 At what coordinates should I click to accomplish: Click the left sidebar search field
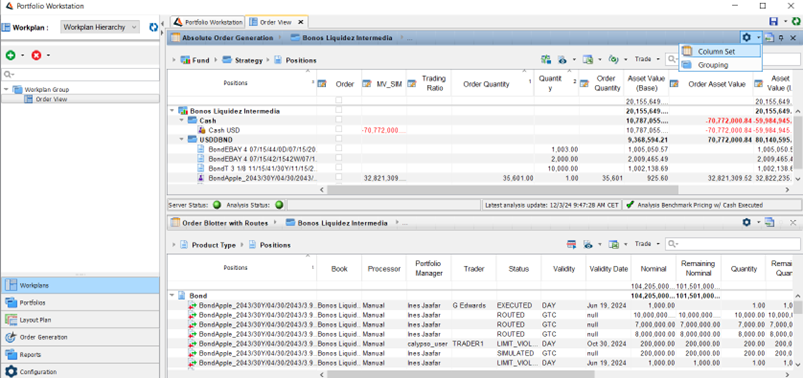(x=80, y=75)
